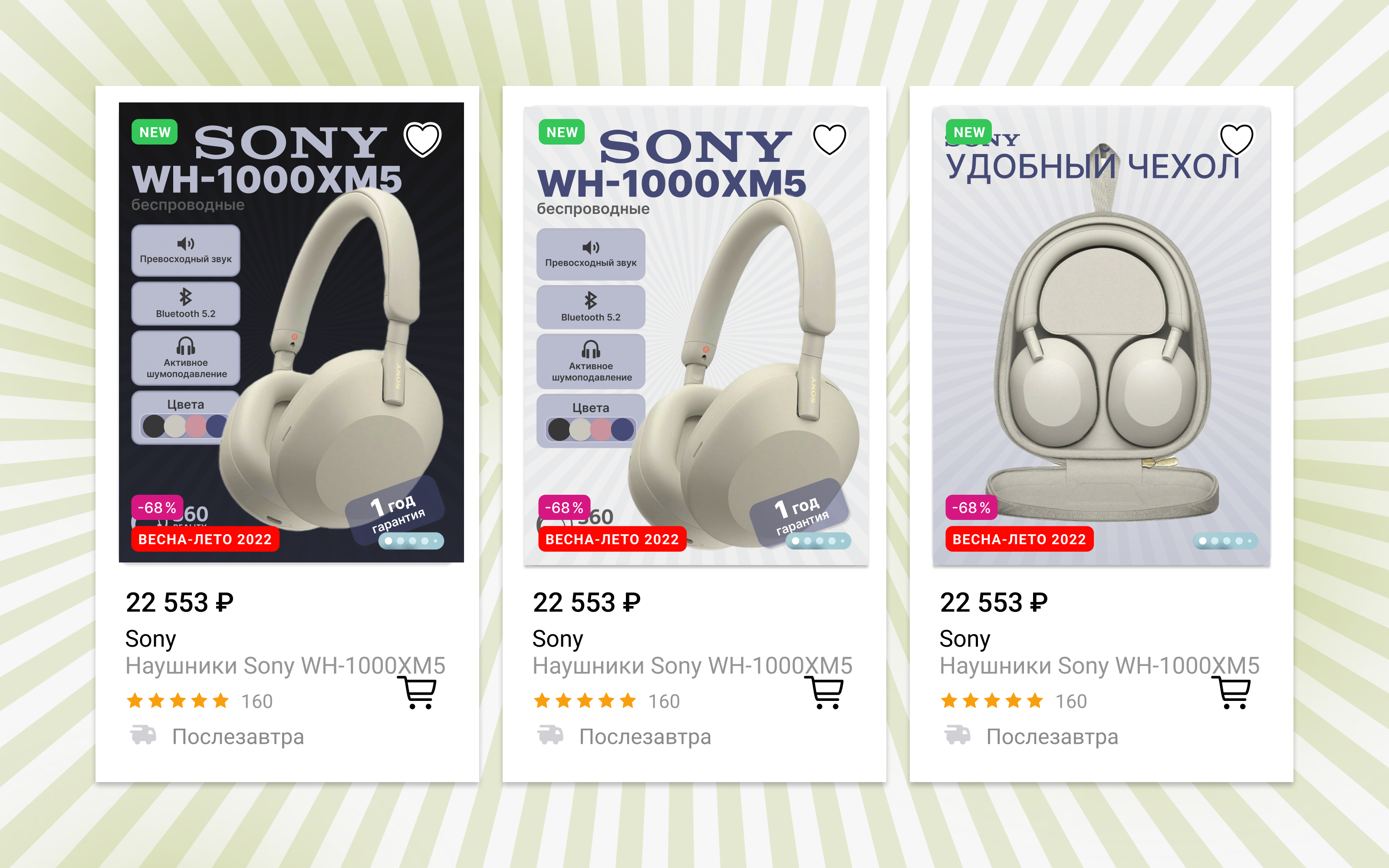Image resolution: width=1389 pixels, height=868 pixels.
Task: Click delivery truck icon on first card
Action: pyautogui.click(x=143, y=734)
